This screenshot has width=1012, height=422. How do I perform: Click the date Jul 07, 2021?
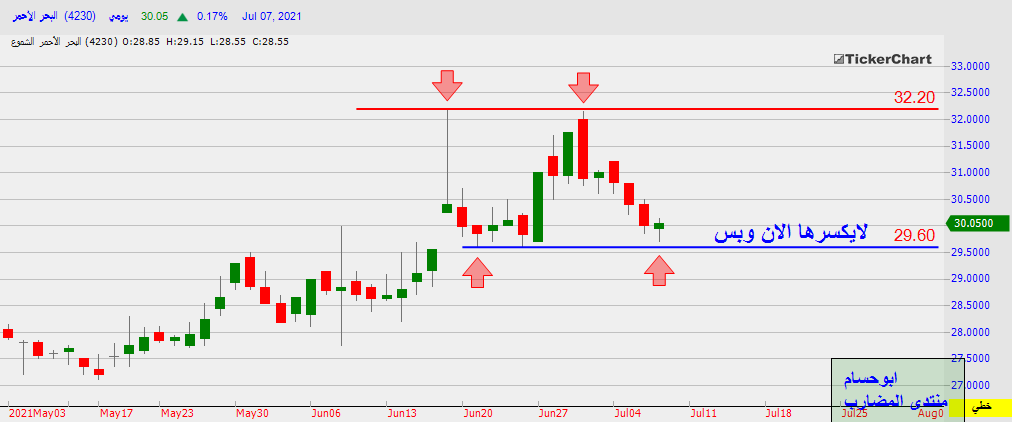[272, 17]
